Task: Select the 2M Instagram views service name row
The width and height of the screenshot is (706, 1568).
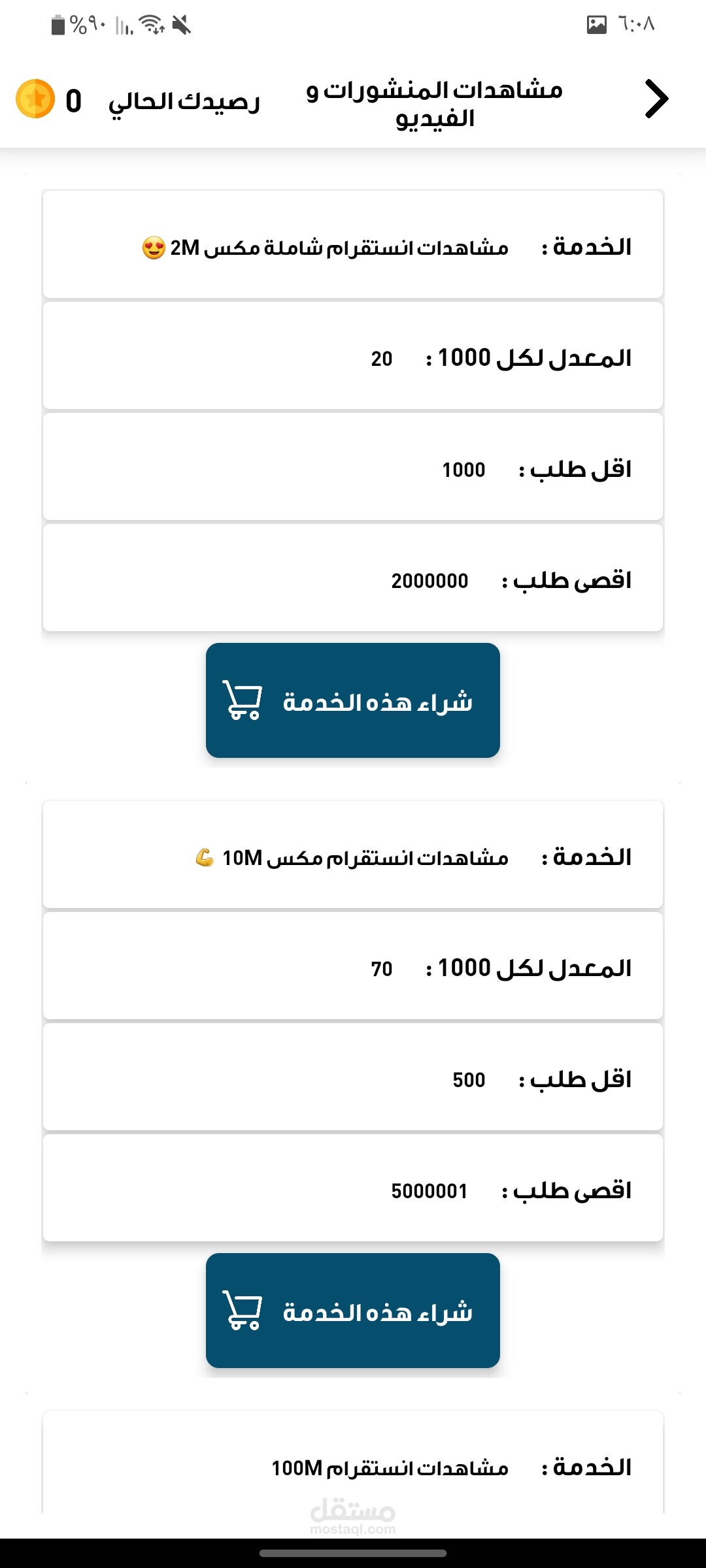Action: click(x=353, y=245)
